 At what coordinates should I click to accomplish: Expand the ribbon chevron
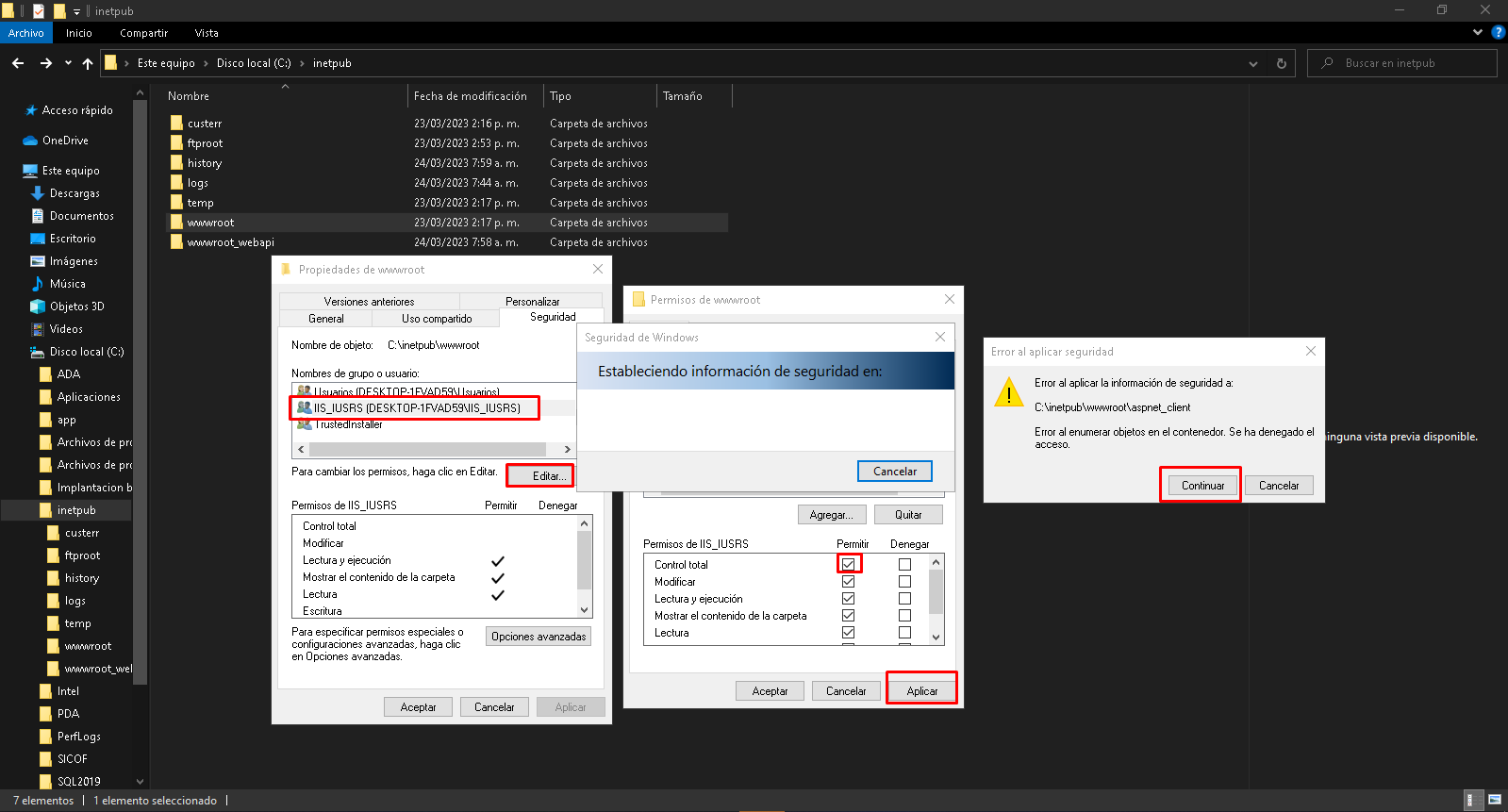pyautogui.click(x=1478, y=32)
